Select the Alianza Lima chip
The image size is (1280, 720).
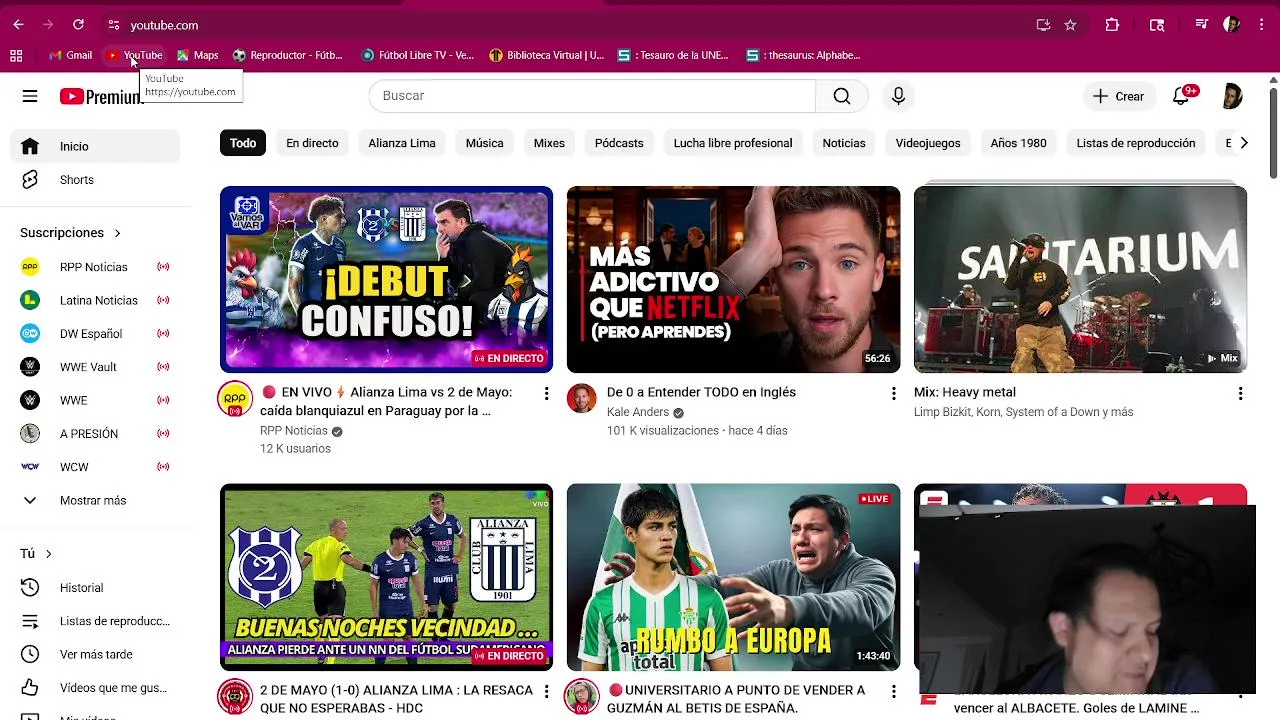pos(402,143)
